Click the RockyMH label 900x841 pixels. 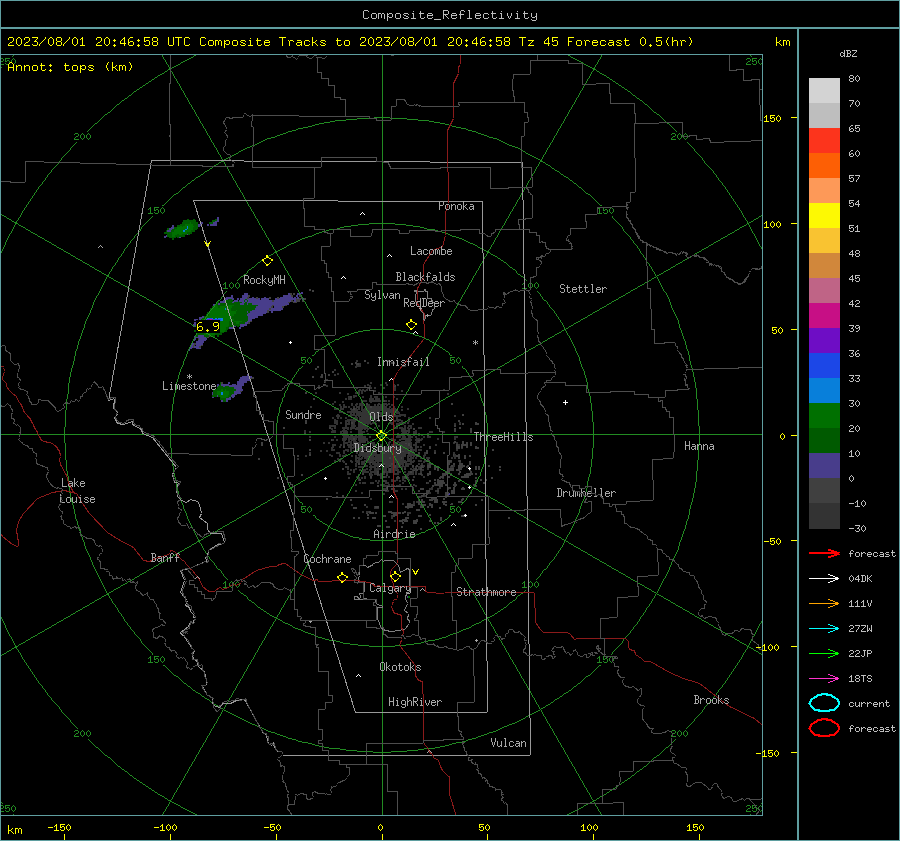pyautogui.click(x=264, y=280)
